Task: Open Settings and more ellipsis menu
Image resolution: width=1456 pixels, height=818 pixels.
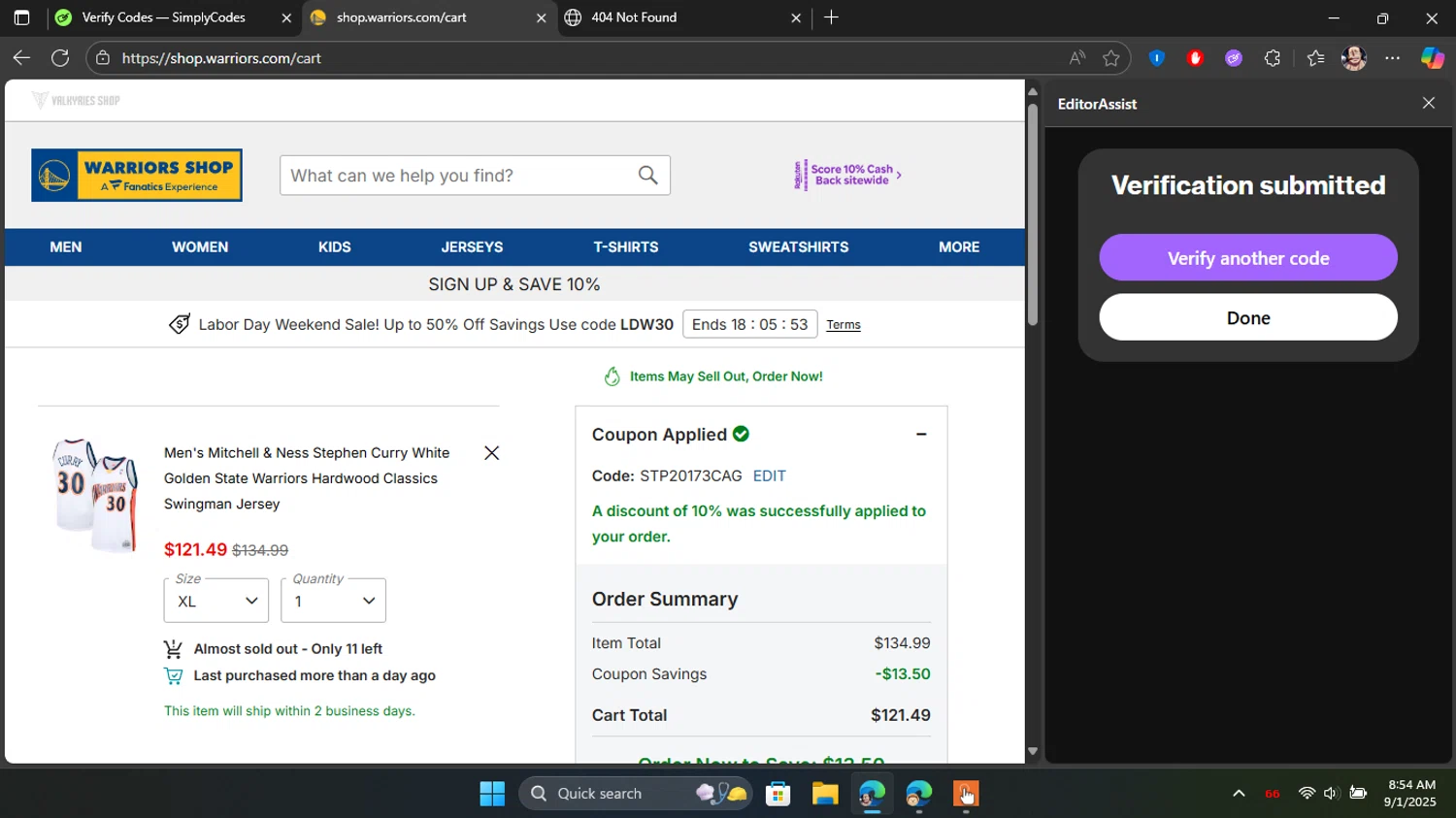Action: pyautogui.click(x=1393, y=58)
